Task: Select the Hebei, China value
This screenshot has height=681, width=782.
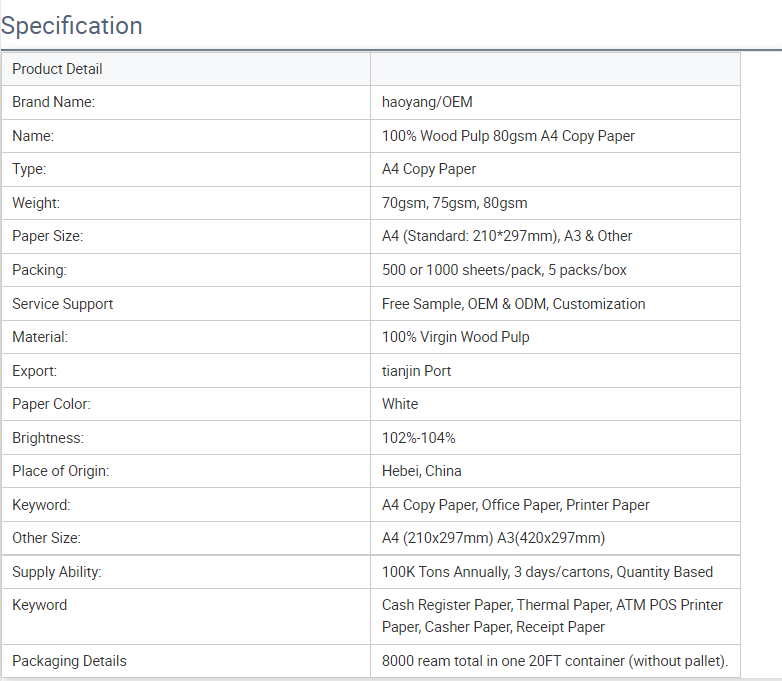Action: (x=421, y=471)
